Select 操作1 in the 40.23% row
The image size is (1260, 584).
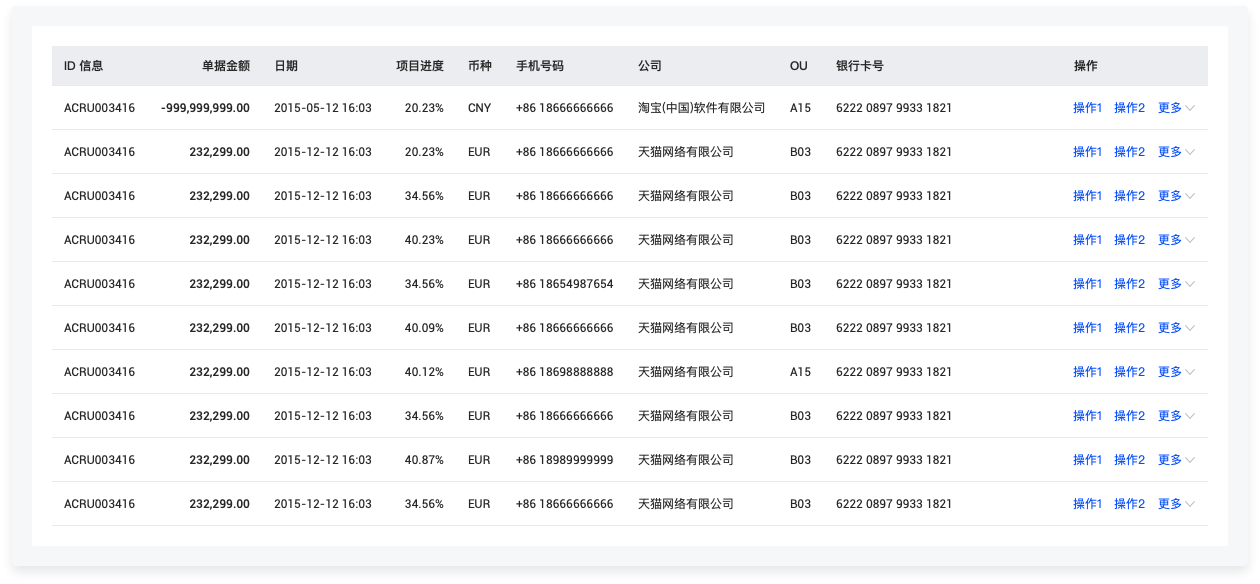(x=1087, y=240)
